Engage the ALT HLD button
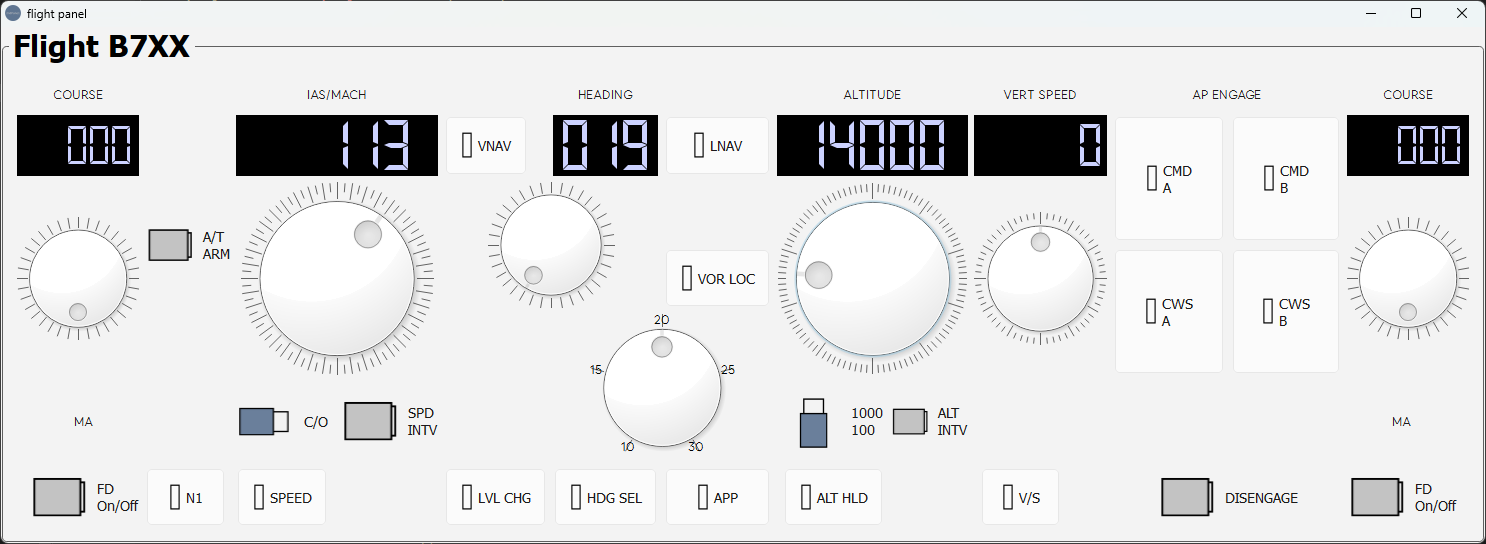This screenshot has height=544, width=1486. point(833,497)
